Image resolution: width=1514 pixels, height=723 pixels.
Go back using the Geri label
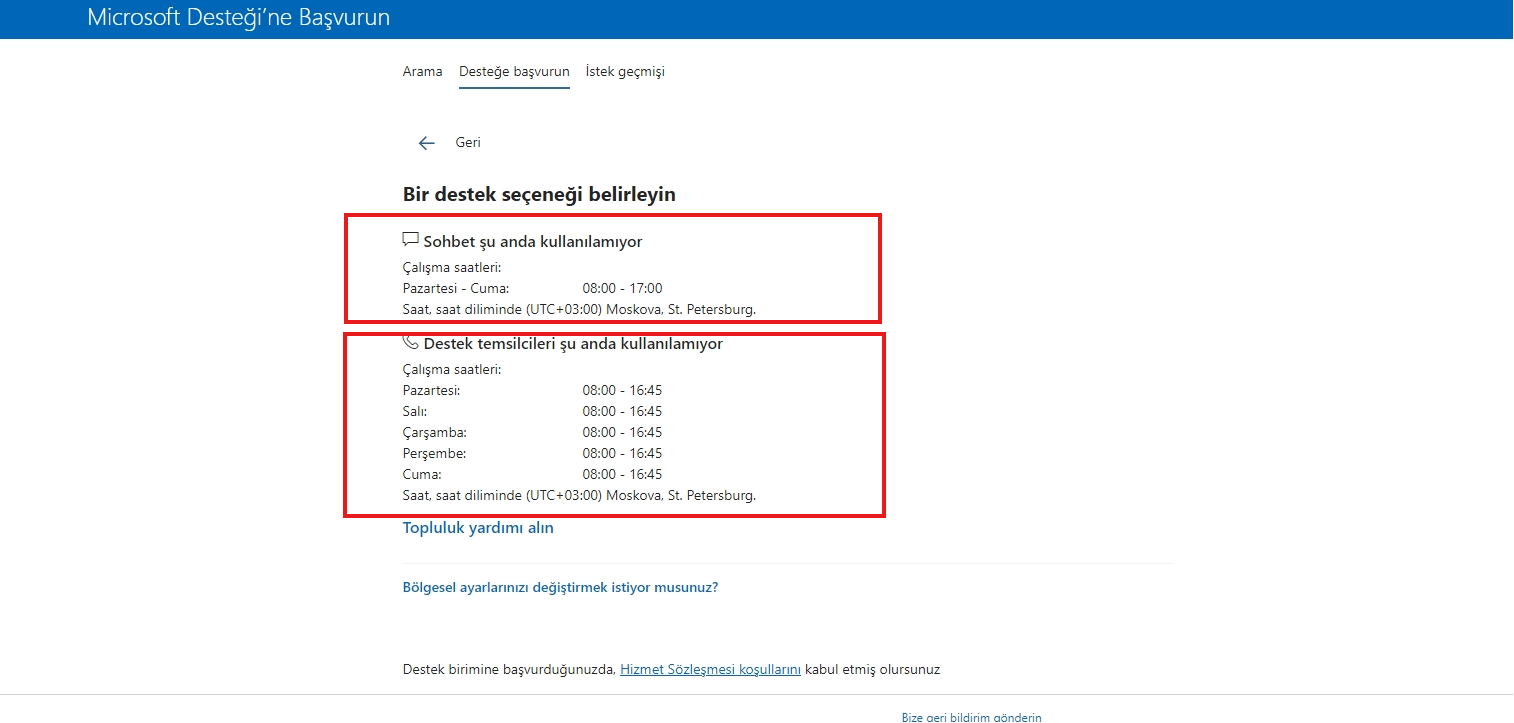tap(468, 143)
